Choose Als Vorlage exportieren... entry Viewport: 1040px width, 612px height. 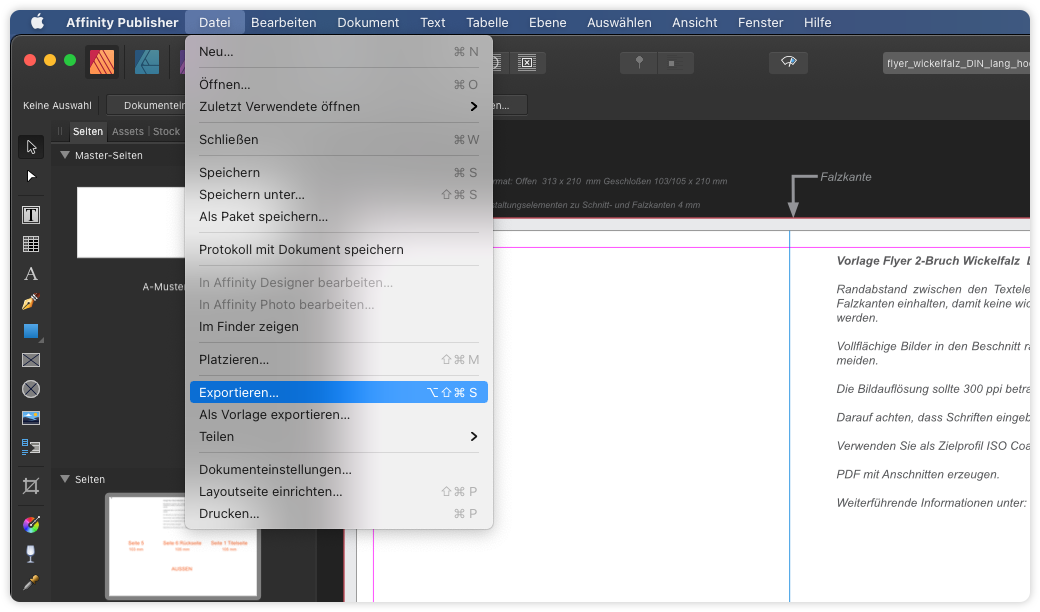tap(339, 415)
